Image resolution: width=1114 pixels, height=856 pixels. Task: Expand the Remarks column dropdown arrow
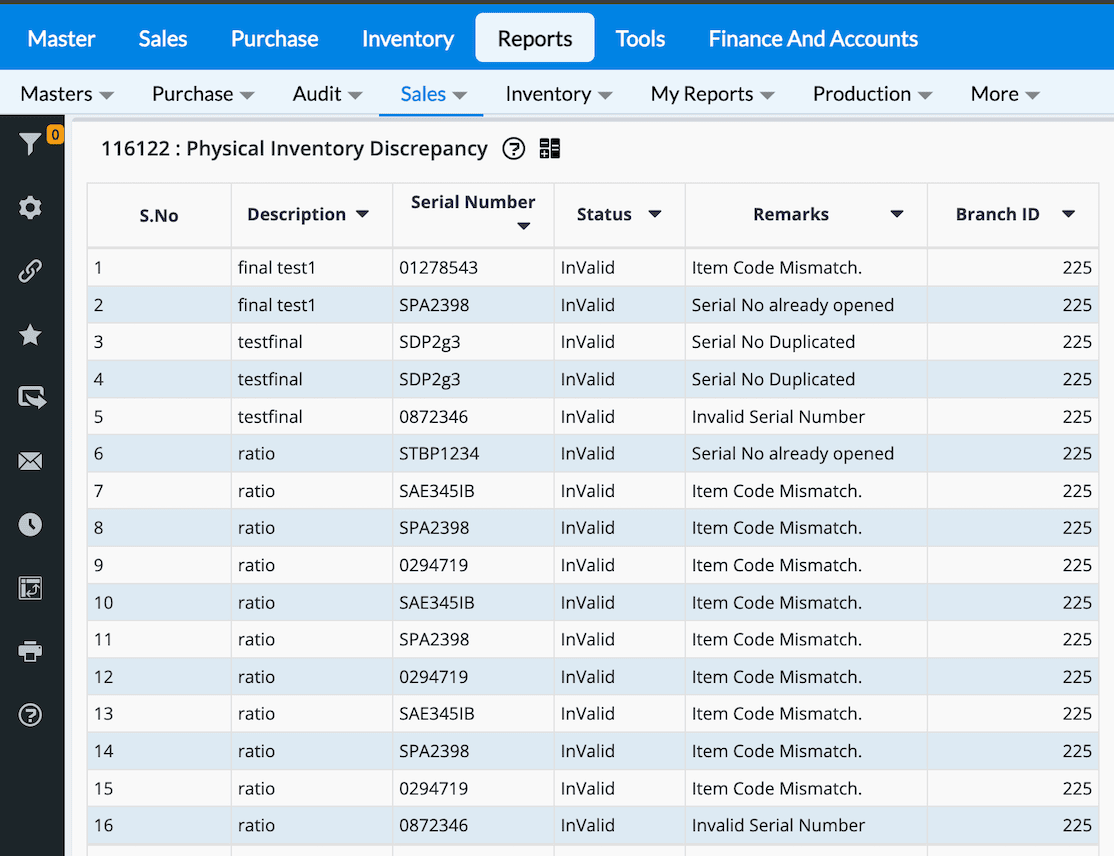(x=897, y=214)
